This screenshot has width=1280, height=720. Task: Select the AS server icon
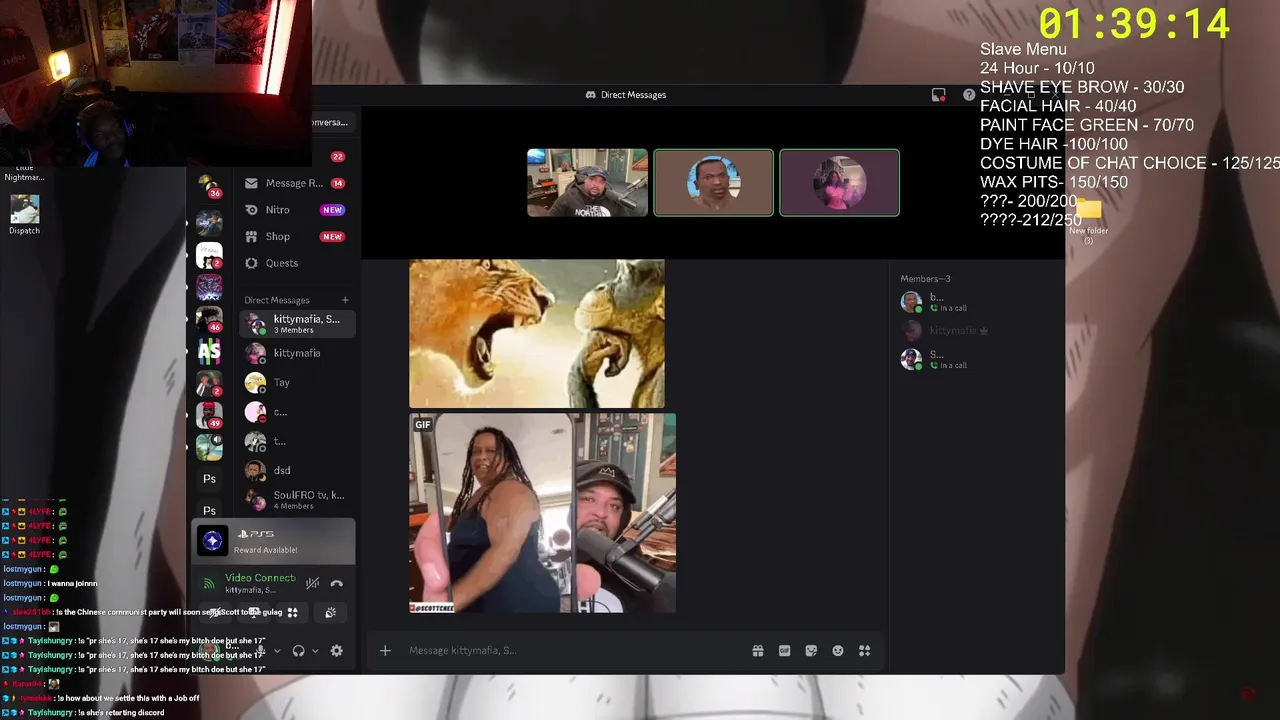[x=209, y=351]
